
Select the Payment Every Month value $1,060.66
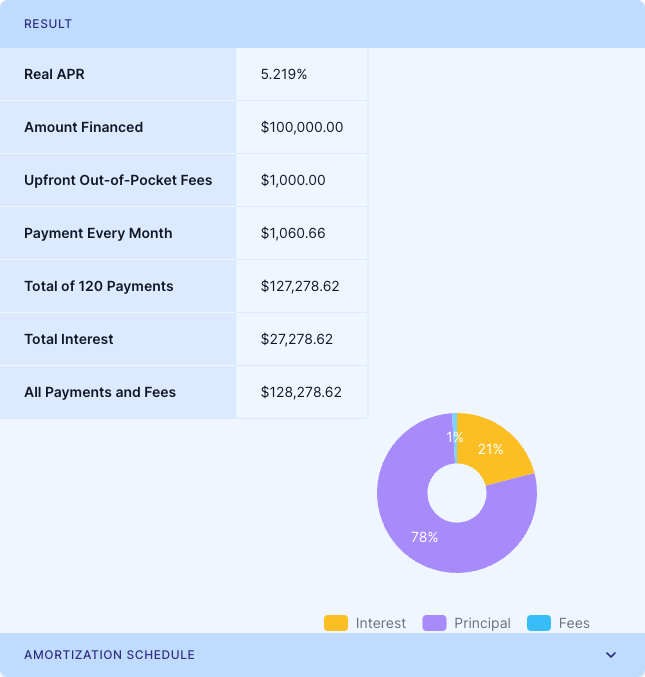point(293,233)
